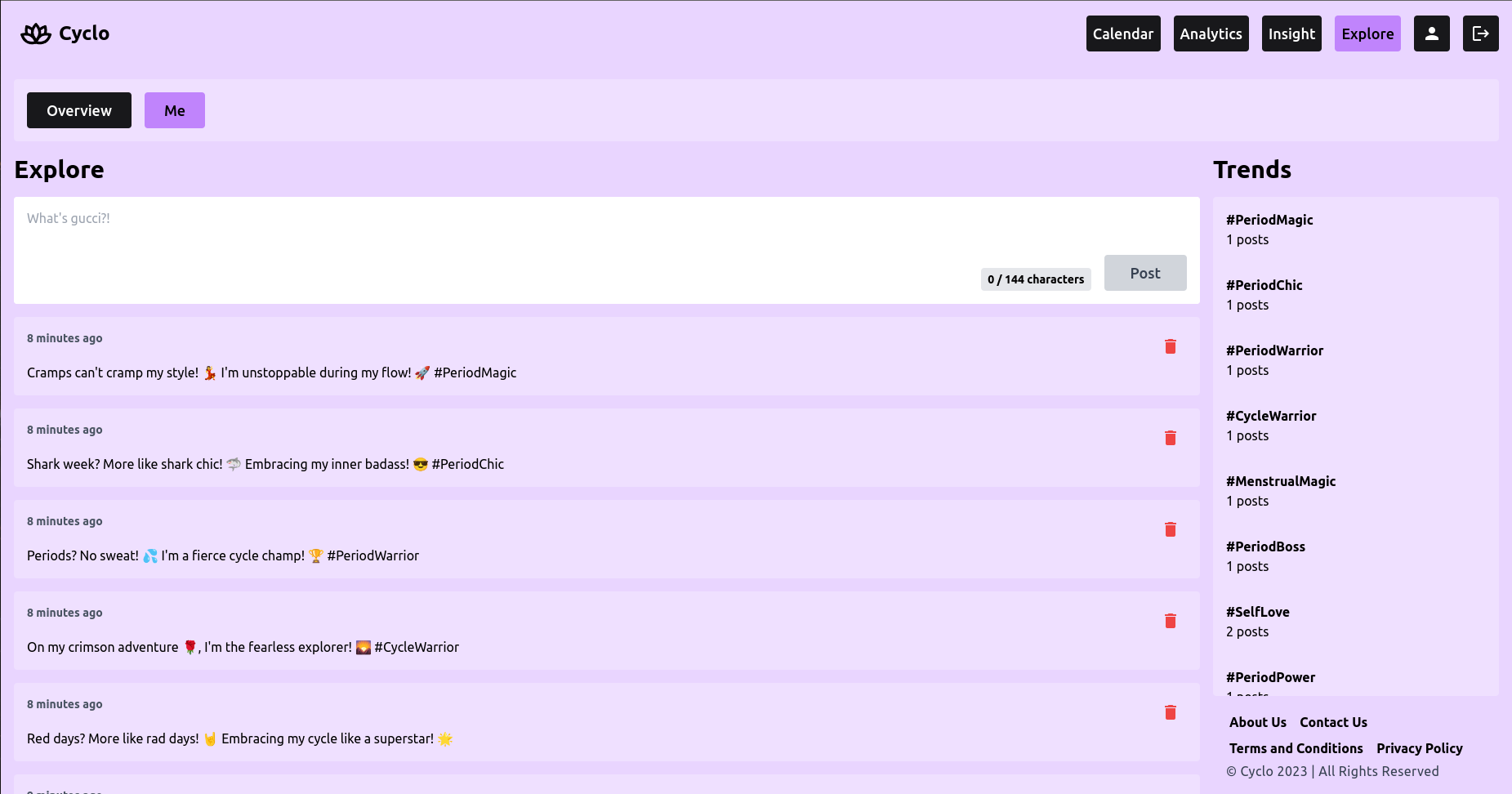
Task: Click the 'Red days? More like rad days!' post
Action: click(x=239, y=738)
